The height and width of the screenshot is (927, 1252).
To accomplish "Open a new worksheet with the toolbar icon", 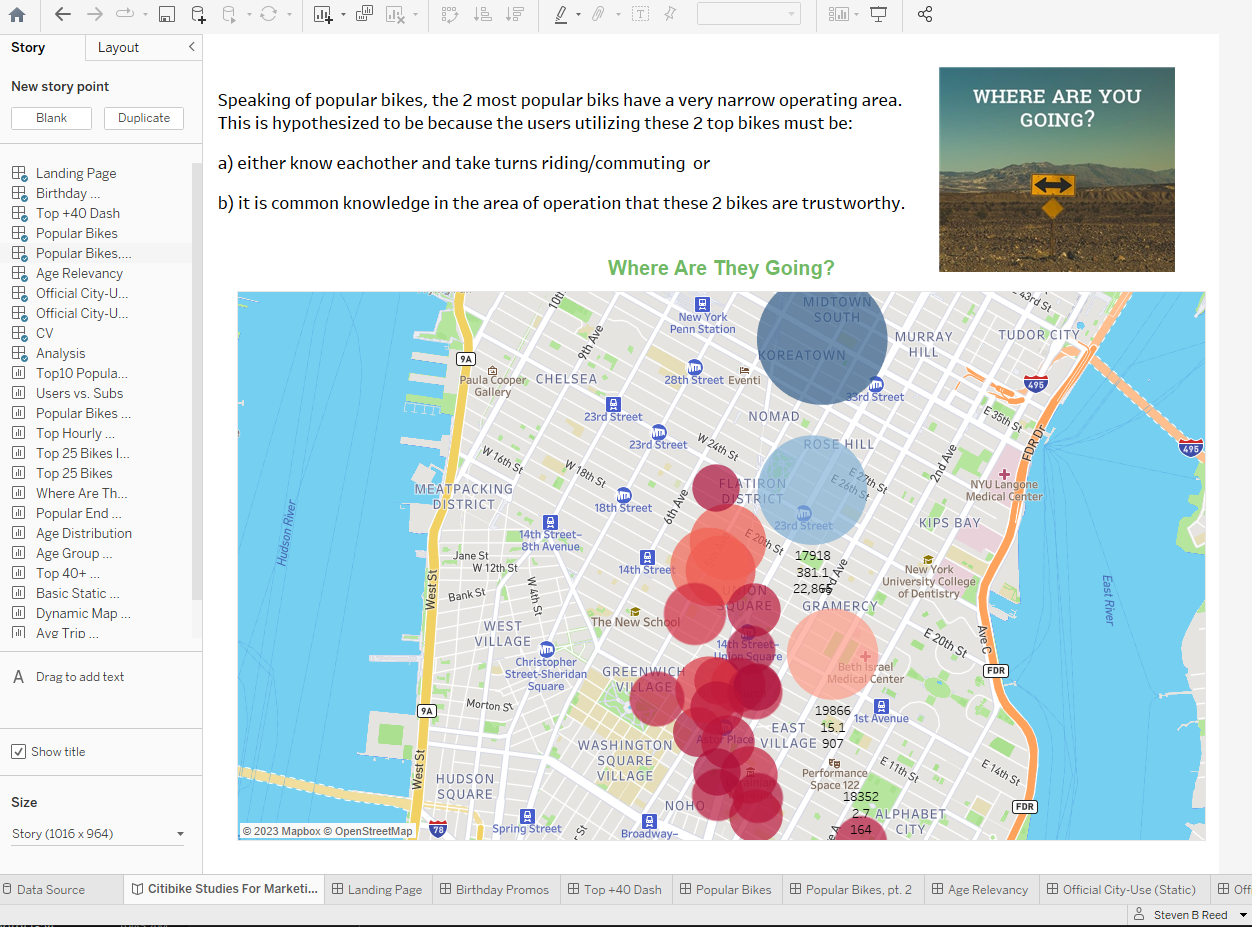I will (x=322, y=14).
